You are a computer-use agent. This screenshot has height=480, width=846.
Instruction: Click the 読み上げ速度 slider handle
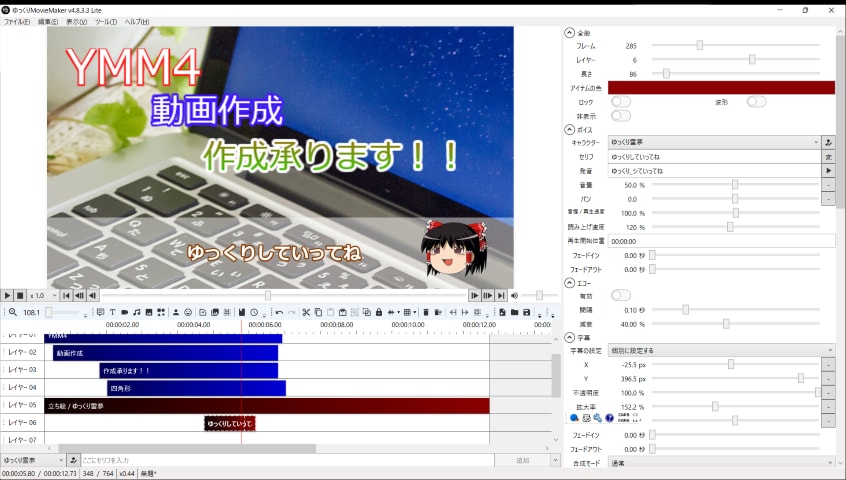pos(730,227)
